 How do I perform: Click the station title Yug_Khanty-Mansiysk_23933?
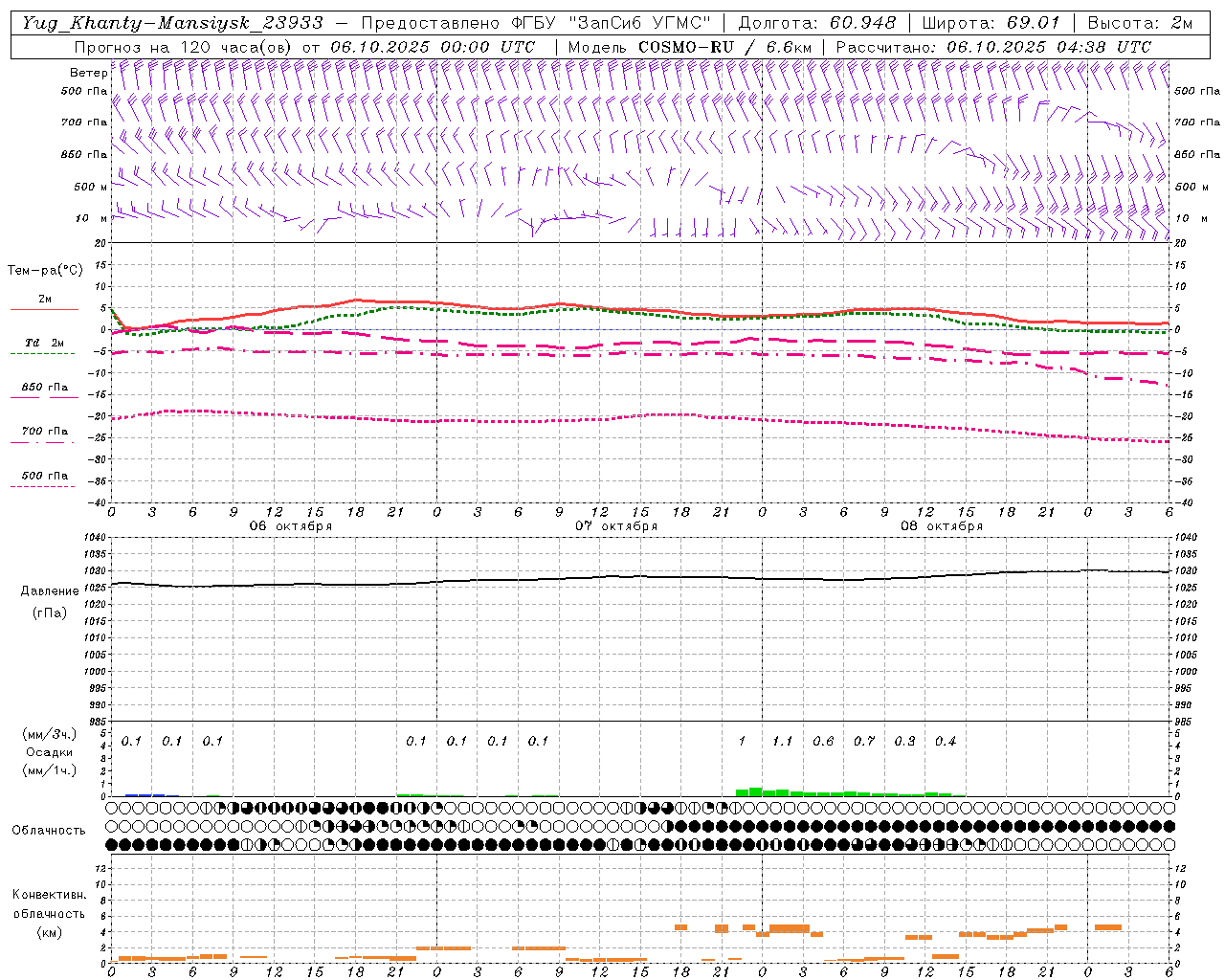point(172,23)
